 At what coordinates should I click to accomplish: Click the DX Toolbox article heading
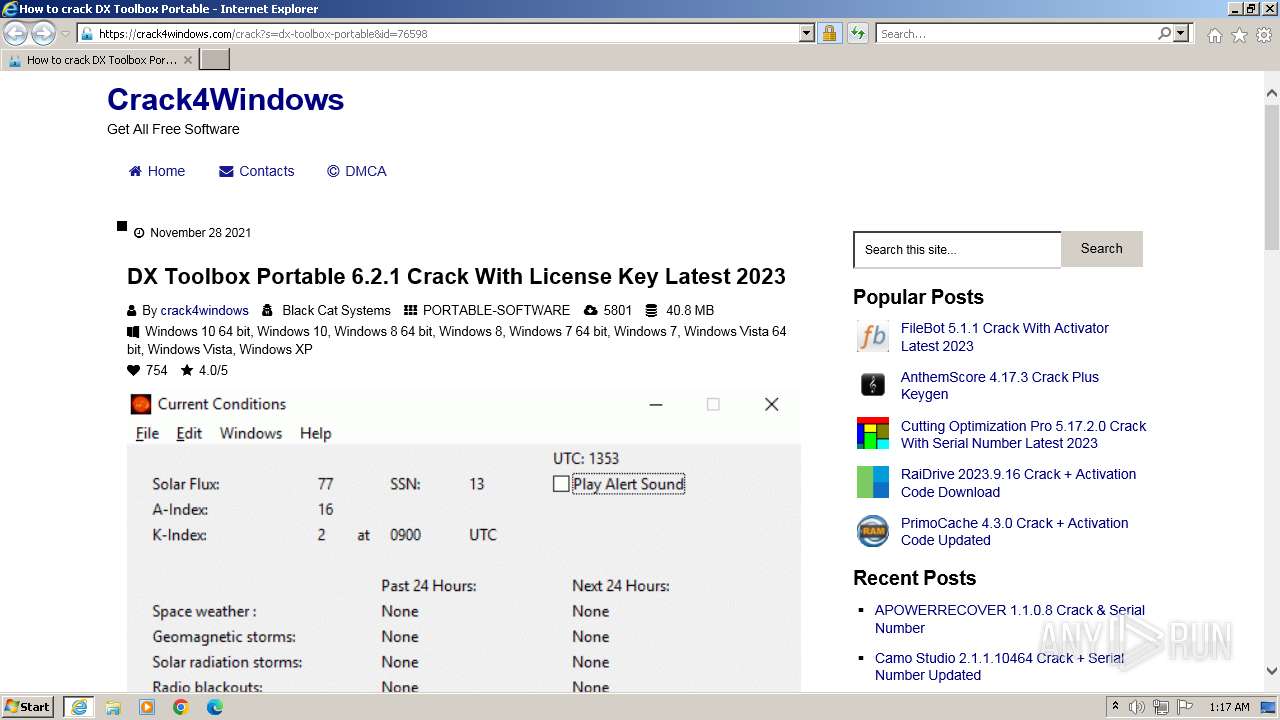456,276
